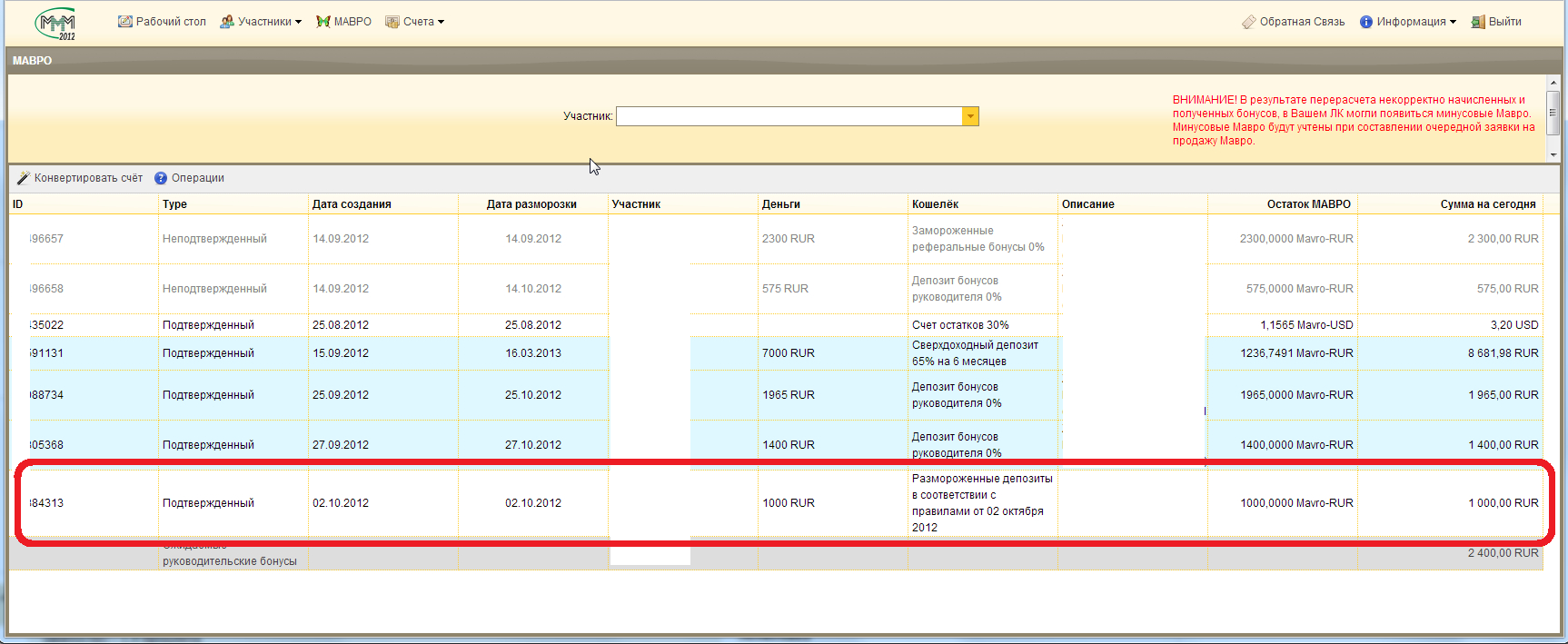The width and height of the screenshot is (1568, 644).
Task: Open the Информация menu
Action: click(1408, 22)
